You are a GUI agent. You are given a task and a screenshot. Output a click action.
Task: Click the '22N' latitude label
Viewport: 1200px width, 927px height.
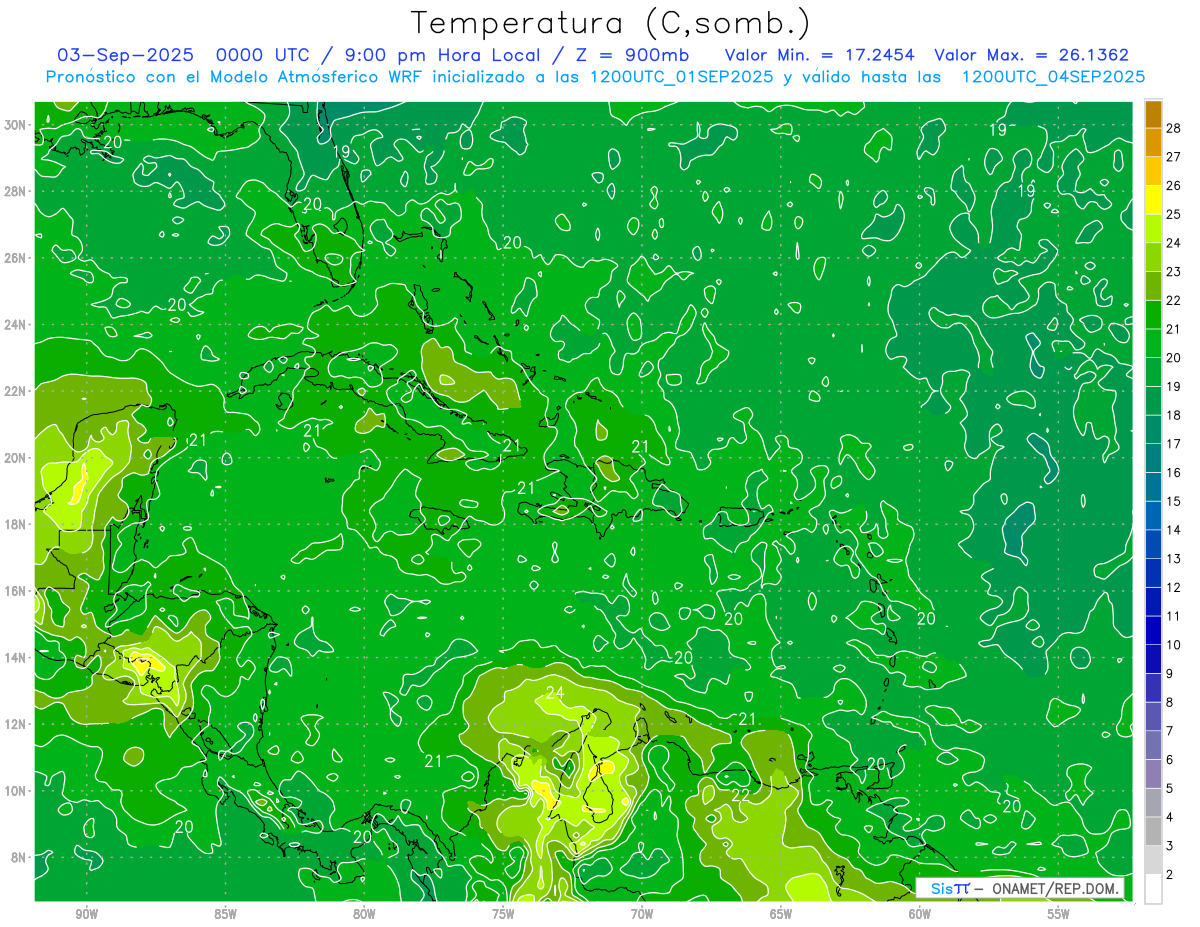click(x=17, y=391)
